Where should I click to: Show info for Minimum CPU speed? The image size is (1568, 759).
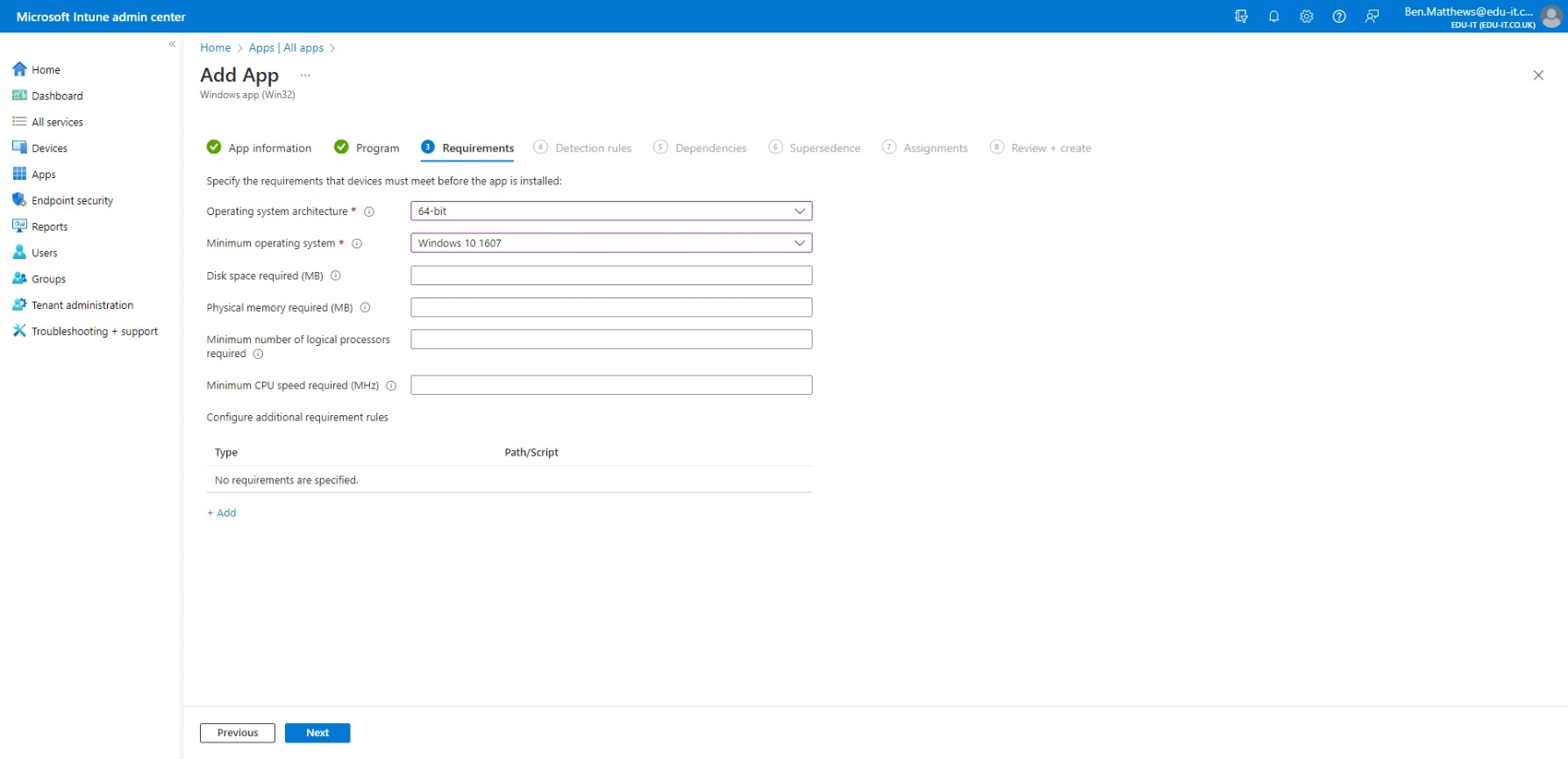(391, 386)
